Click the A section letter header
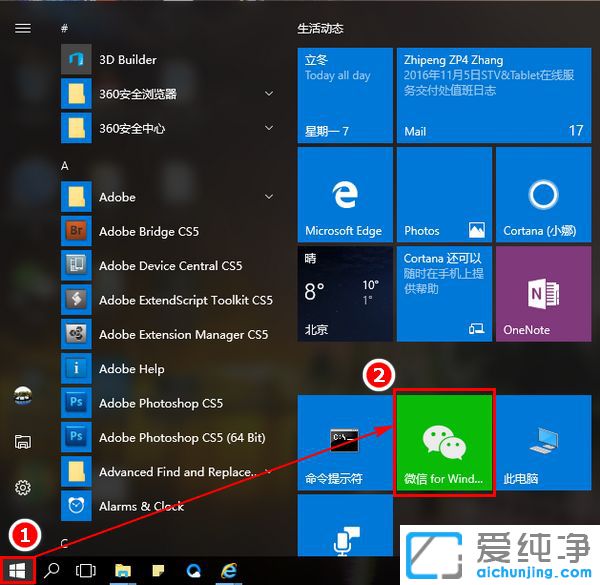The width and height of the screenshot is (600, 585). coord(65,166)
